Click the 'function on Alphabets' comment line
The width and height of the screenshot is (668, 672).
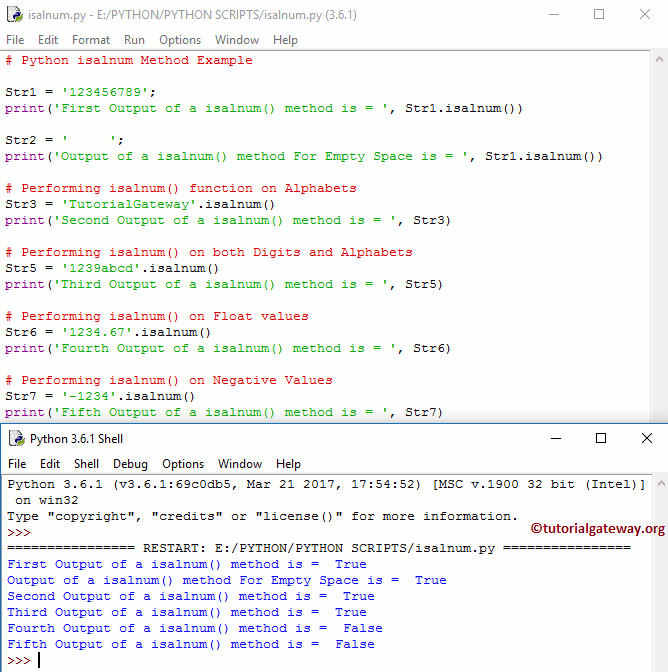(181, 188)
